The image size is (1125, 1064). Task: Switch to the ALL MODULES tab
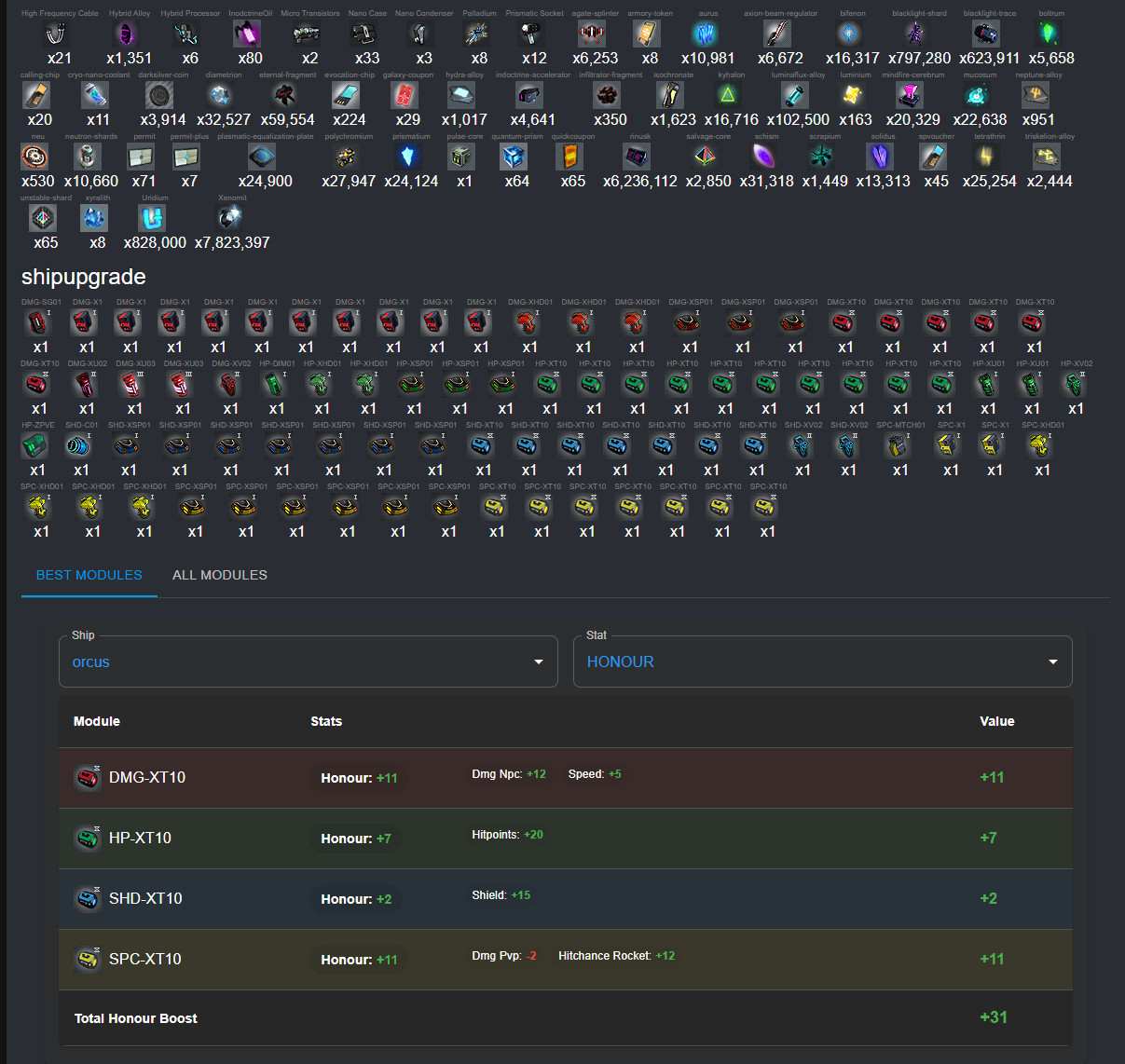click(220, 575)
